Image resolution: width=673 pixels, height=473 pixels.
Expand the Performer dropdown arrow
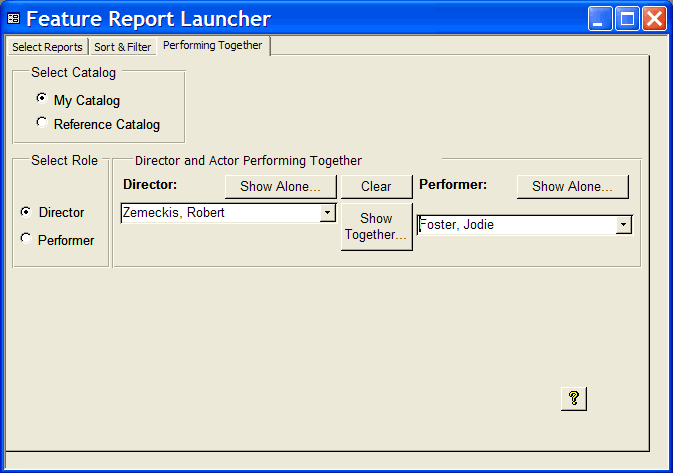pos(623,225)
